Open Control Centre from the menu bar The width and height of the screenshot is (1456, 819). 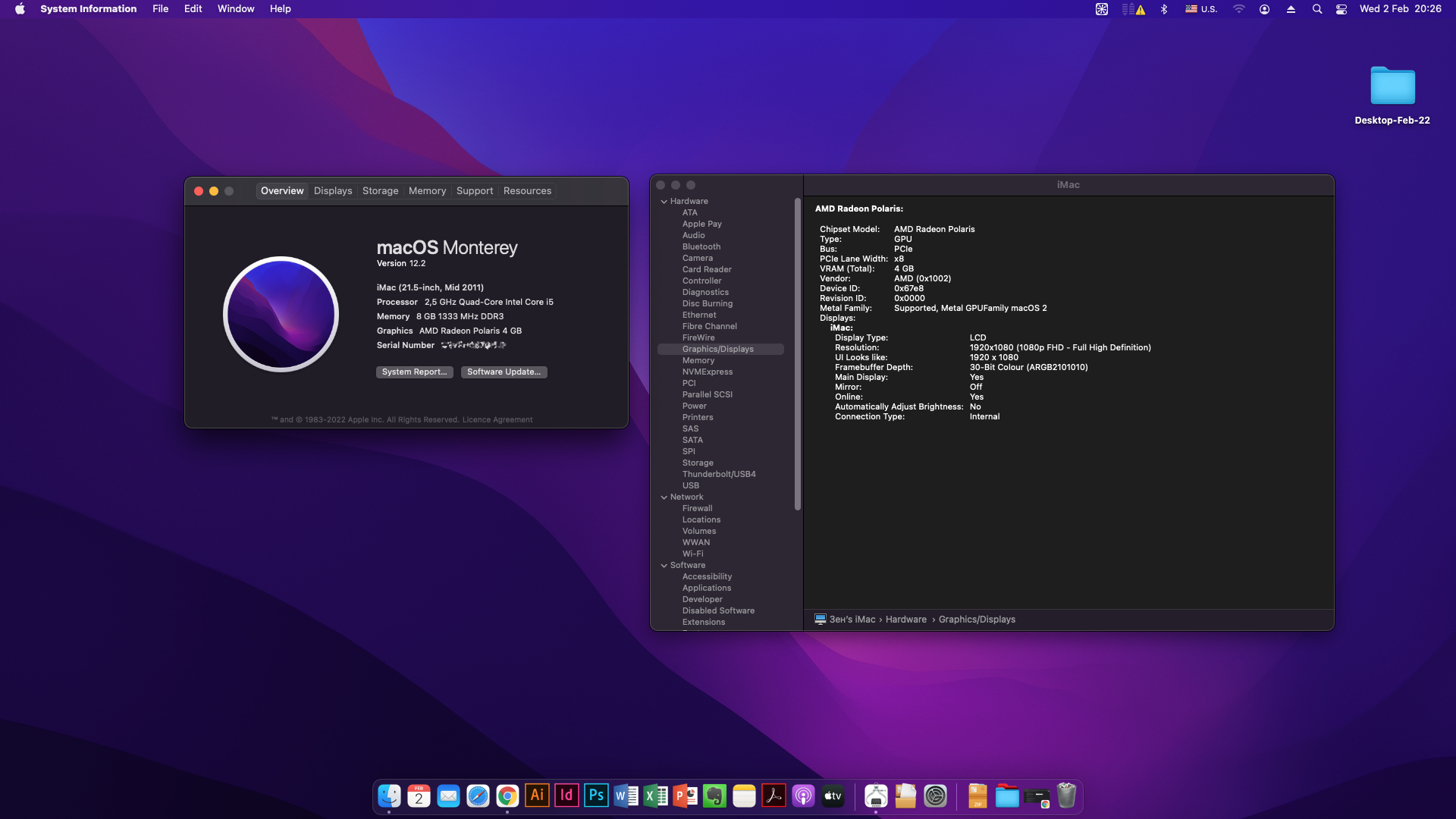[x=1341, y=9]
